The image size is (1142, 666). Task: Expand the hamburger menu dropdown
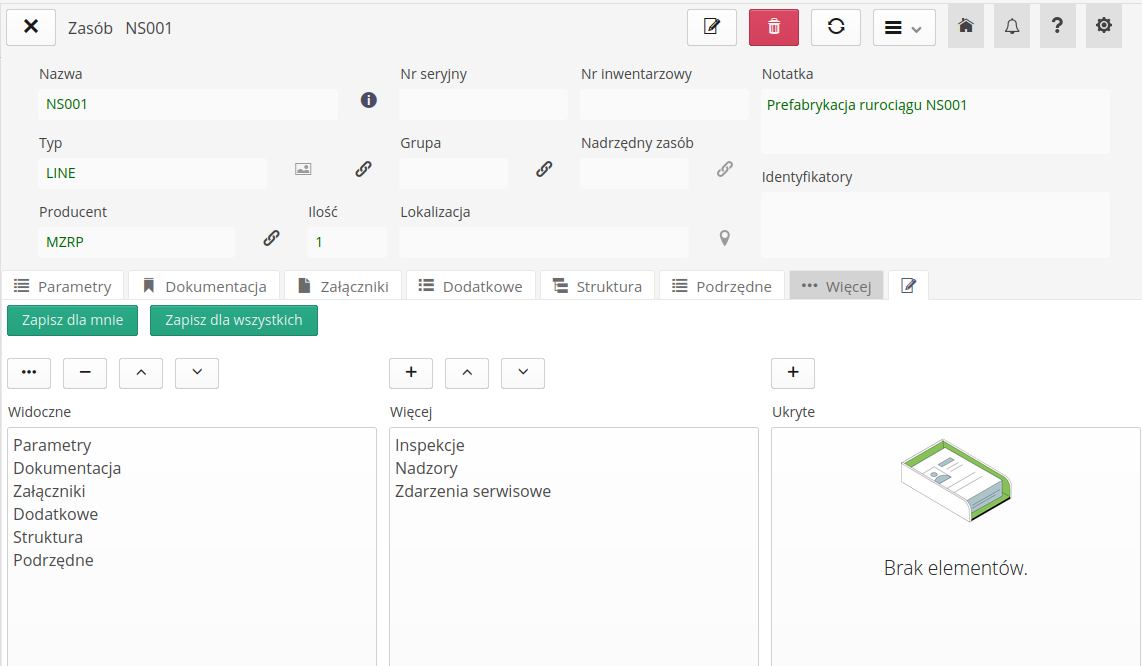click(904, 28)
